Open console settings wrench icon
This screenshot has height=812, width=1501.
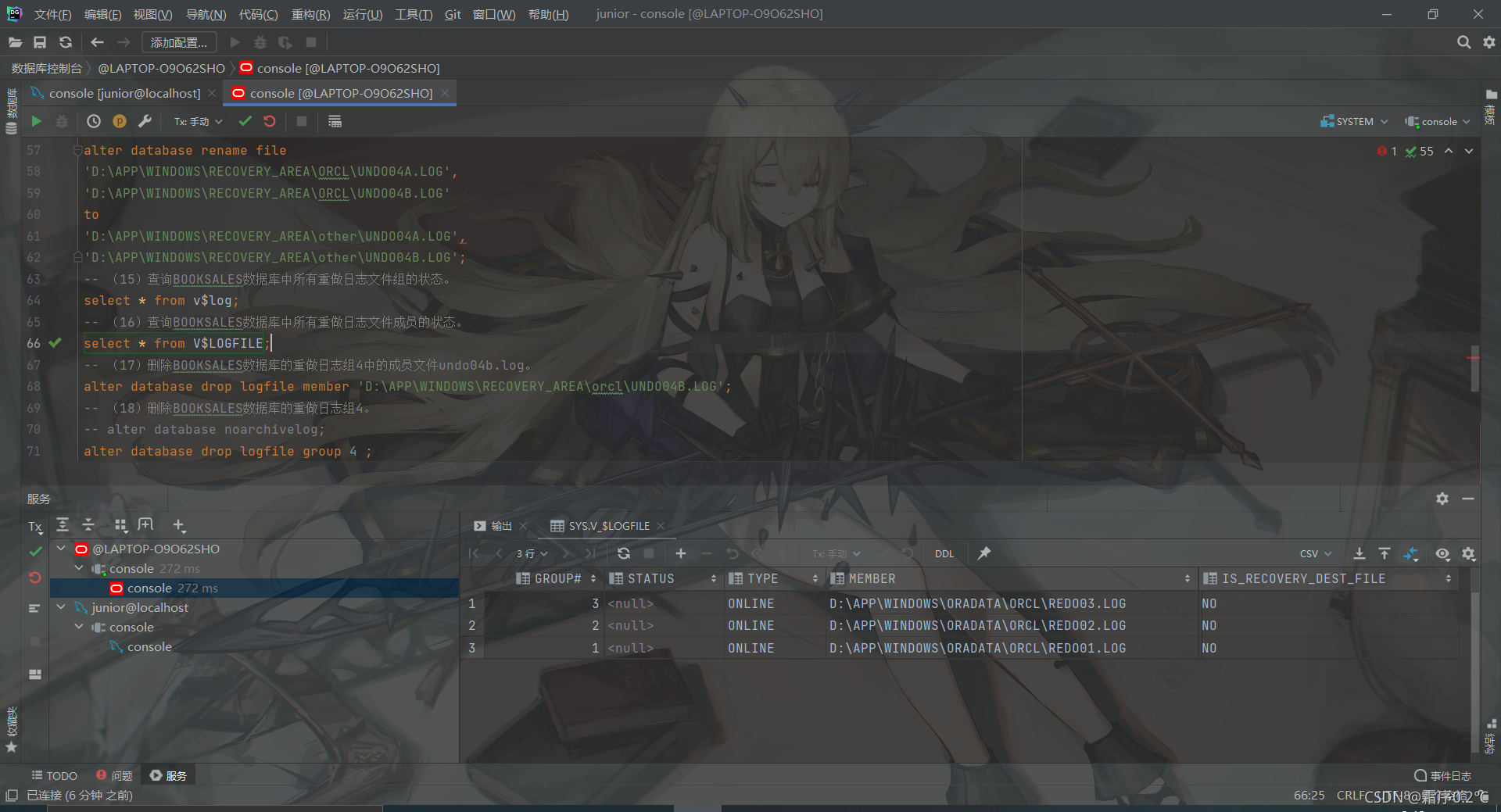pyautogui.click(x=145, y=121)
